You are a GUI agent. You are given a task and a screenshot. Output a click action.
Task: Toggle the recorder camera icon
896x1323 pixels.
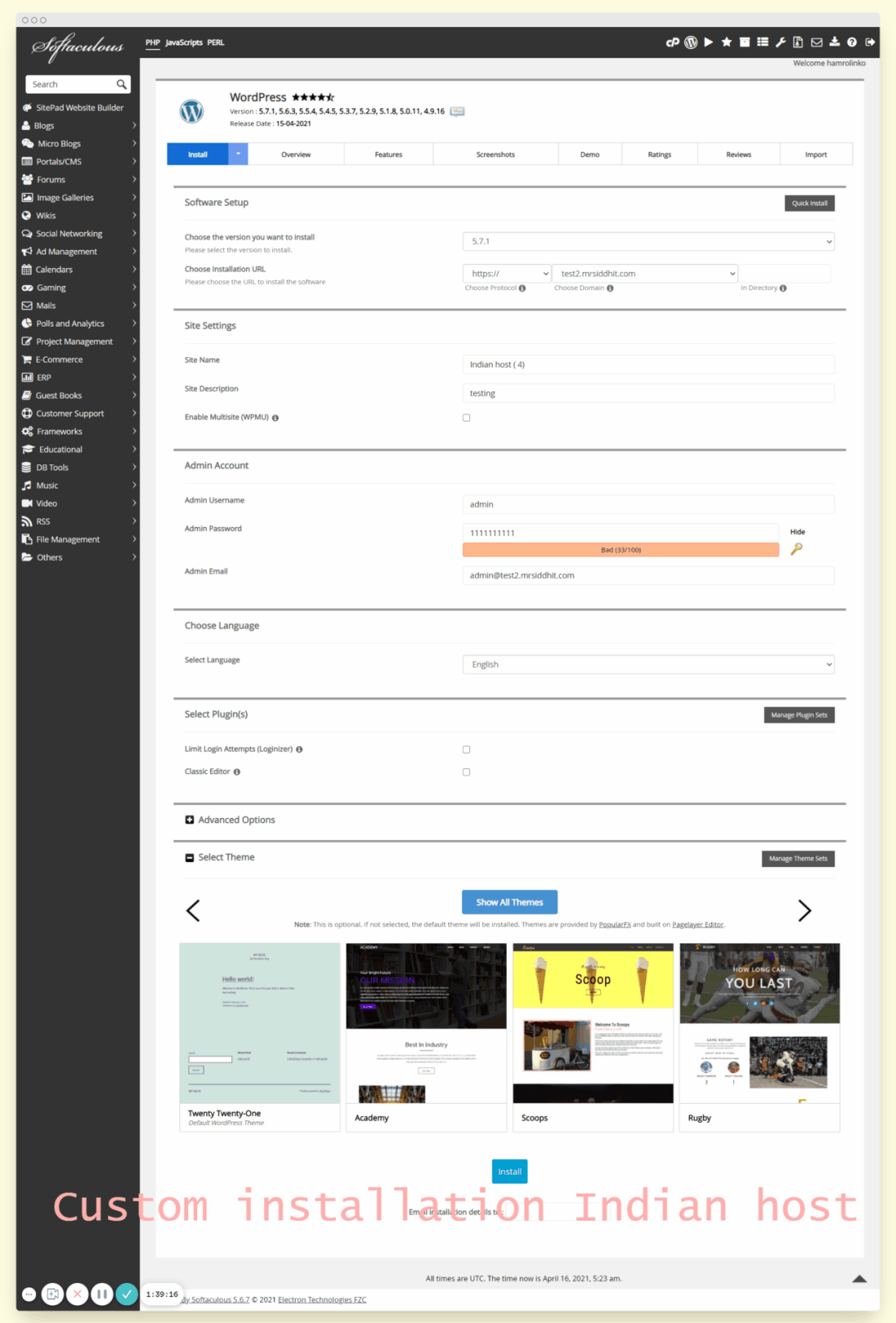(x=52, y=1294)
